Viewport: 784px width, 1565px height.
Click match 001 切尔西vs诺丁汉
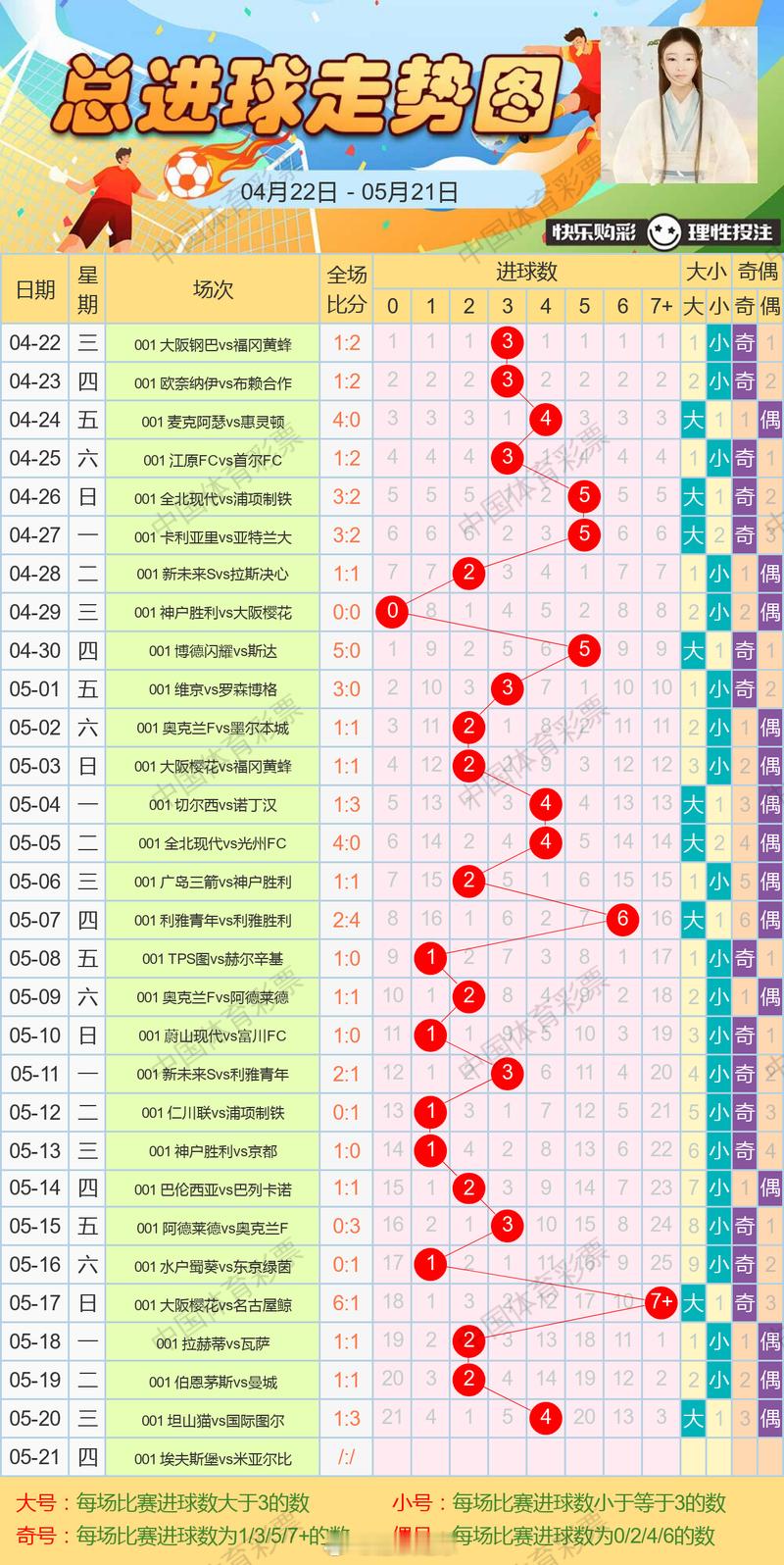[213, 805]
